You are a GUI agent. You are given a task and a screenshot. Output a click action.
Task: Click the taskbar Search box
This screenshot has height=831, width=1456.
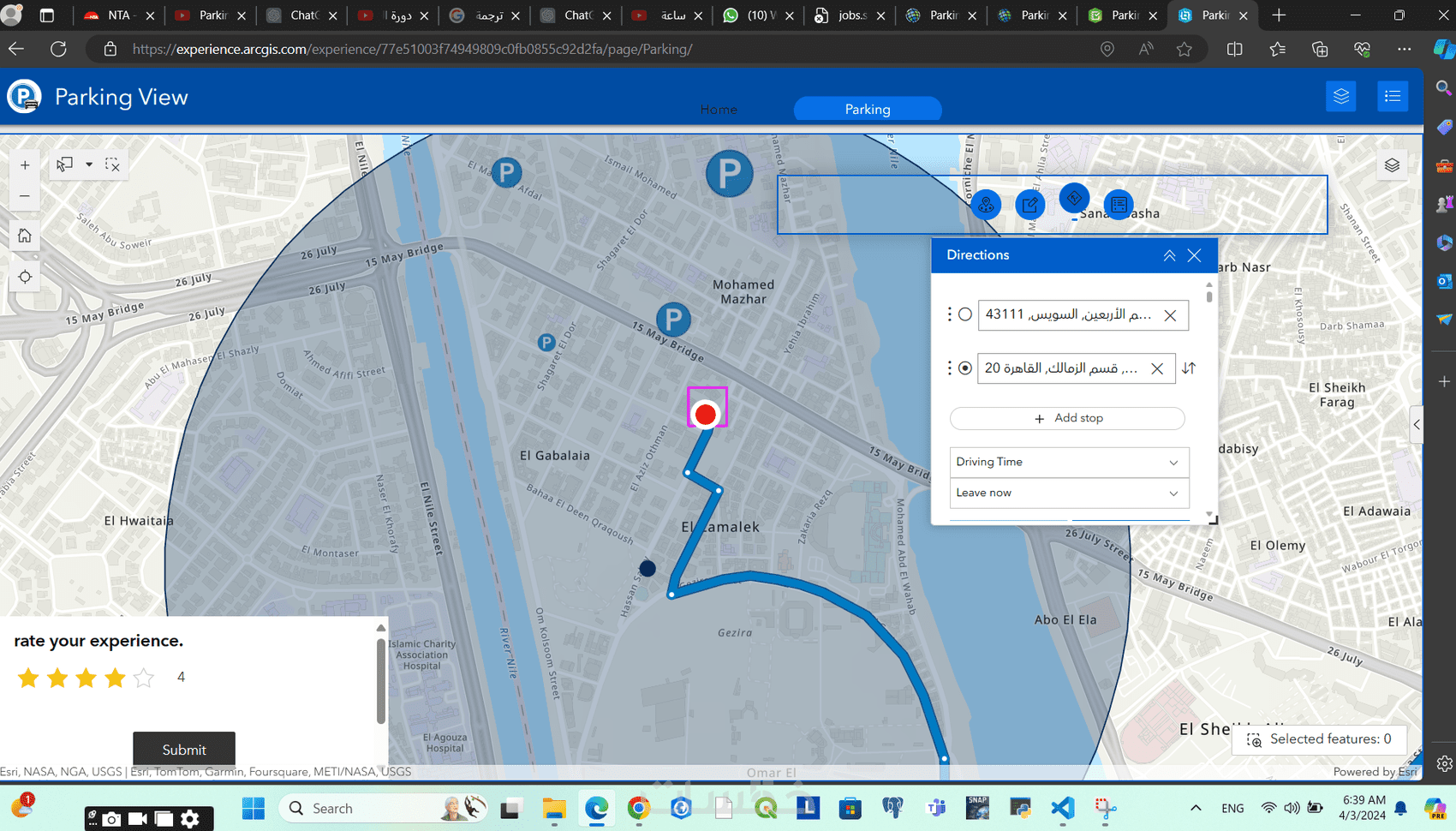click(x=384, y=808)
